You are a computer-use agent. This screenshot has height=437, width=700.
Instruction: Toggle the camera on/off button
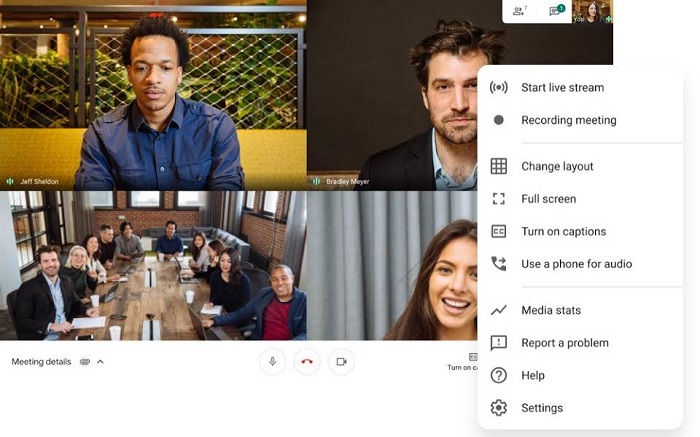(x=342, y=362)
